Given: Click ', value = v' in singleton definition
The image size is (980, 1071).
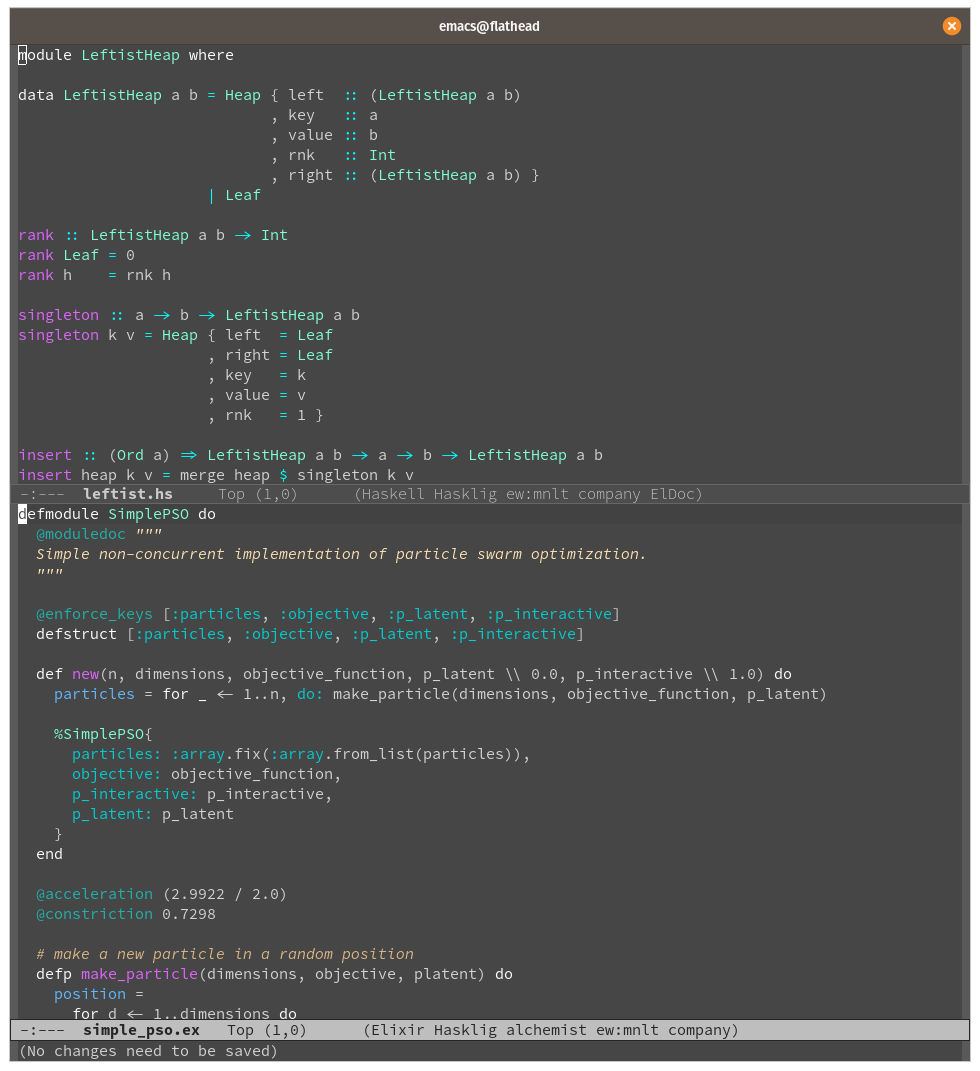Looking at the screenshot, I should [257, 395].
